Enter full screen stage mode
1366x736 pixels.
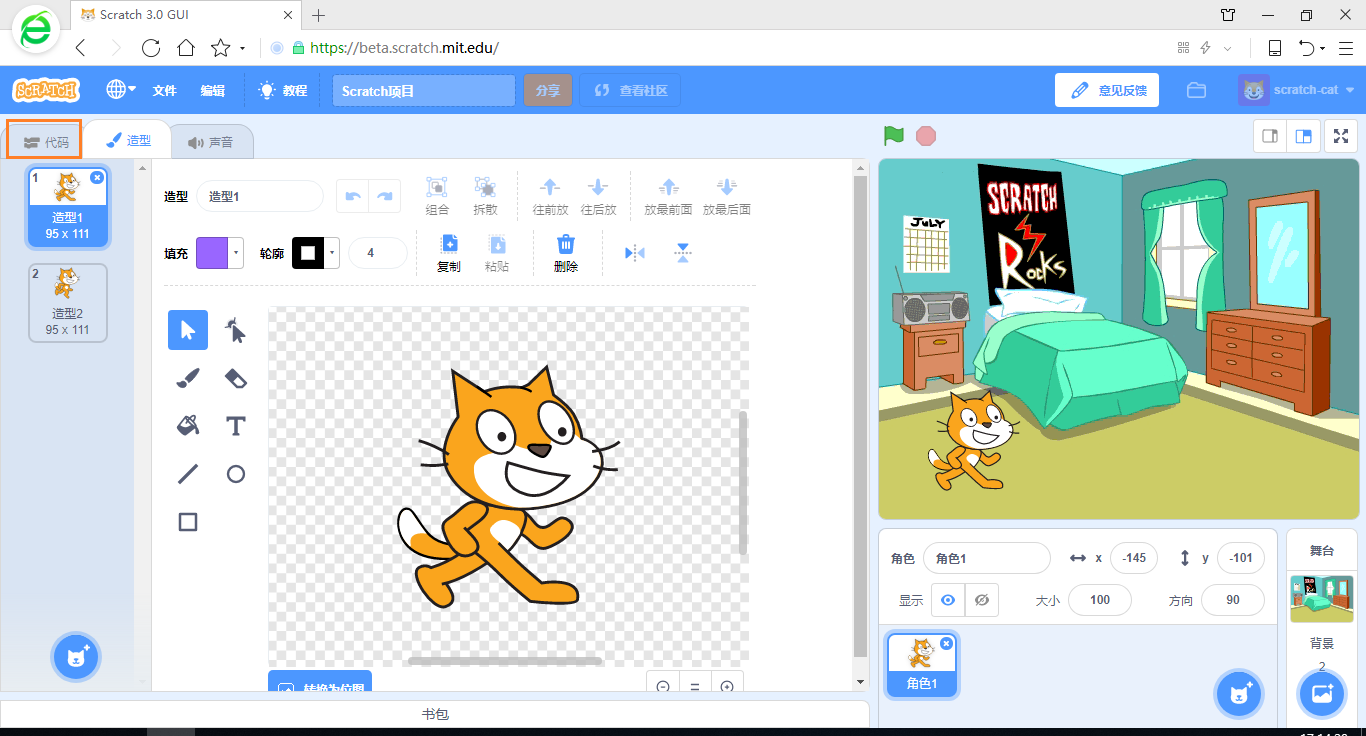[1341, 136]
